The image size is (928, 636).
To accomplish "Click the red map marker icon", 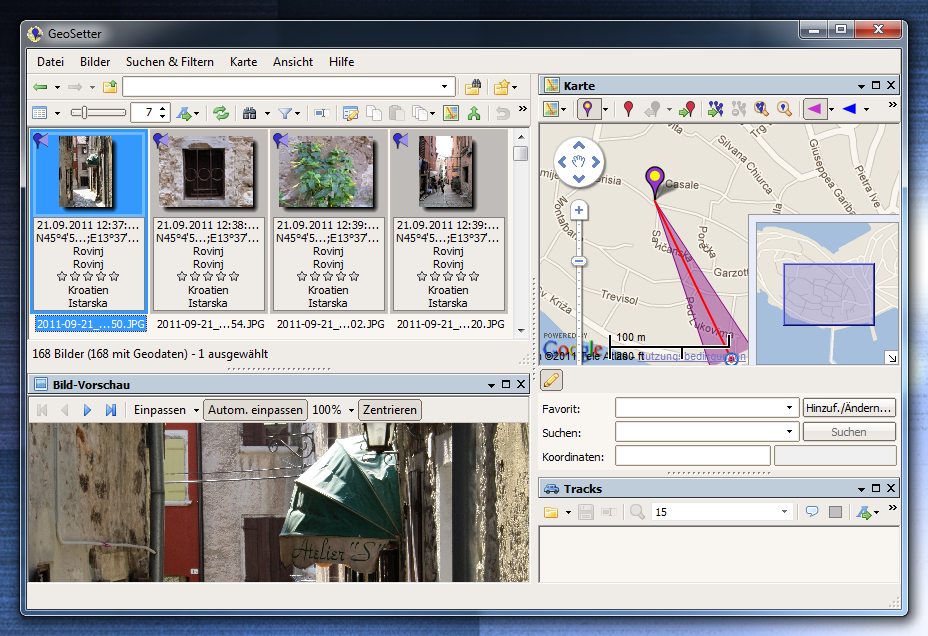I will (x=628, y=109).
